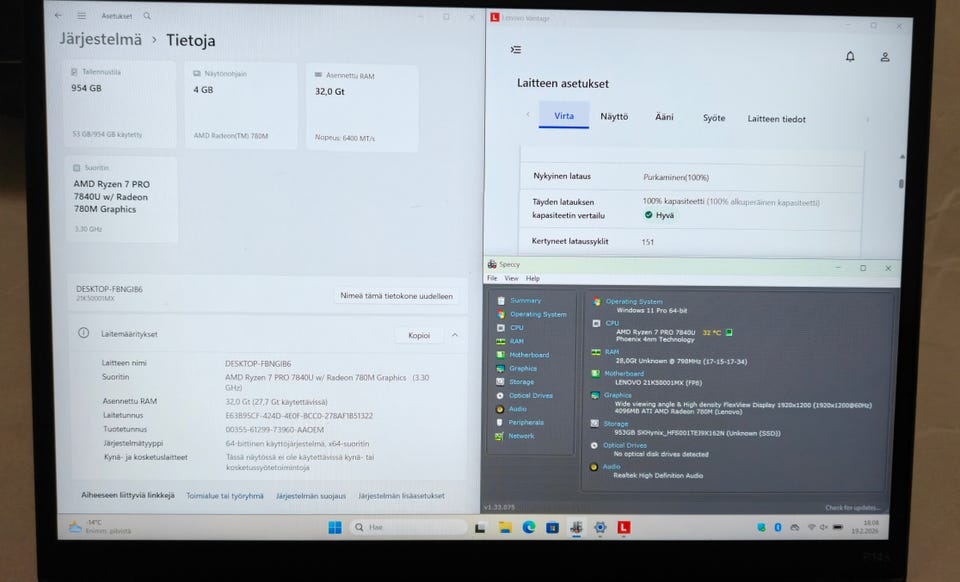
Task: Collapse the Laitemääritykset section chevron
Action: [x=455, y=335]
